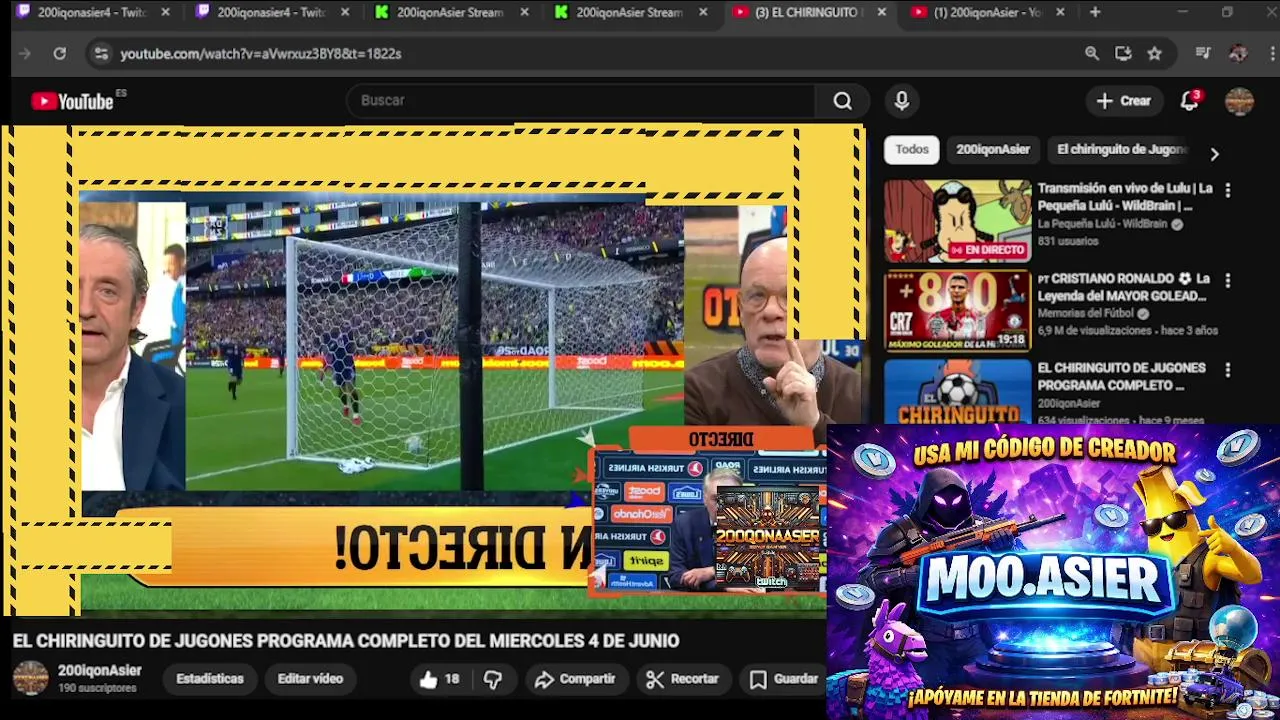
Task: Switch to the (3) EL CHIRINGUITO tab
Action: (x=808, y=12)
